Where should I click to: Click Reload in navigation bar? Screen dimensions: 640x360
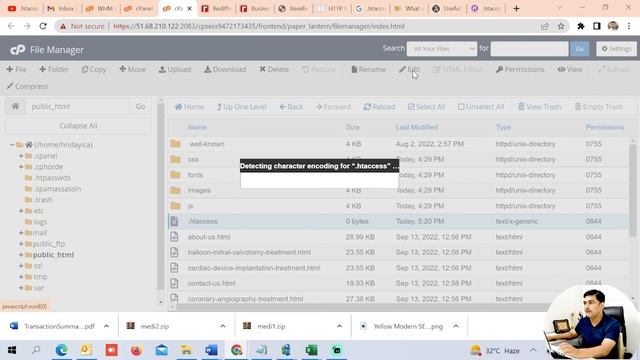coord(379,107)
